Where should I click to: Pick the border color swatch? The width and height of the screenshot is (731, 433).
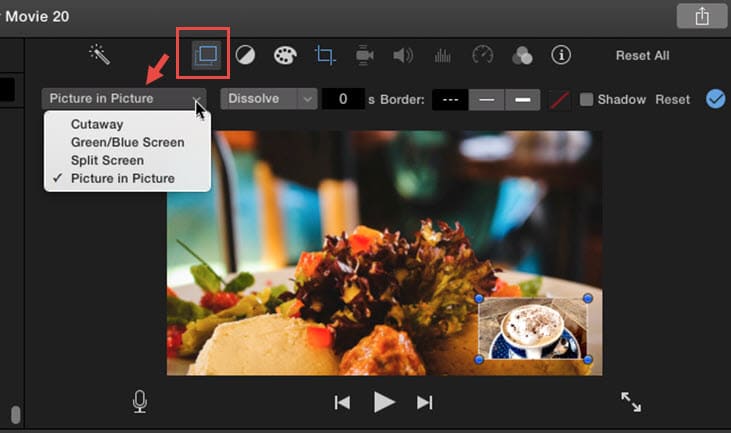click(x=561, y=99)
